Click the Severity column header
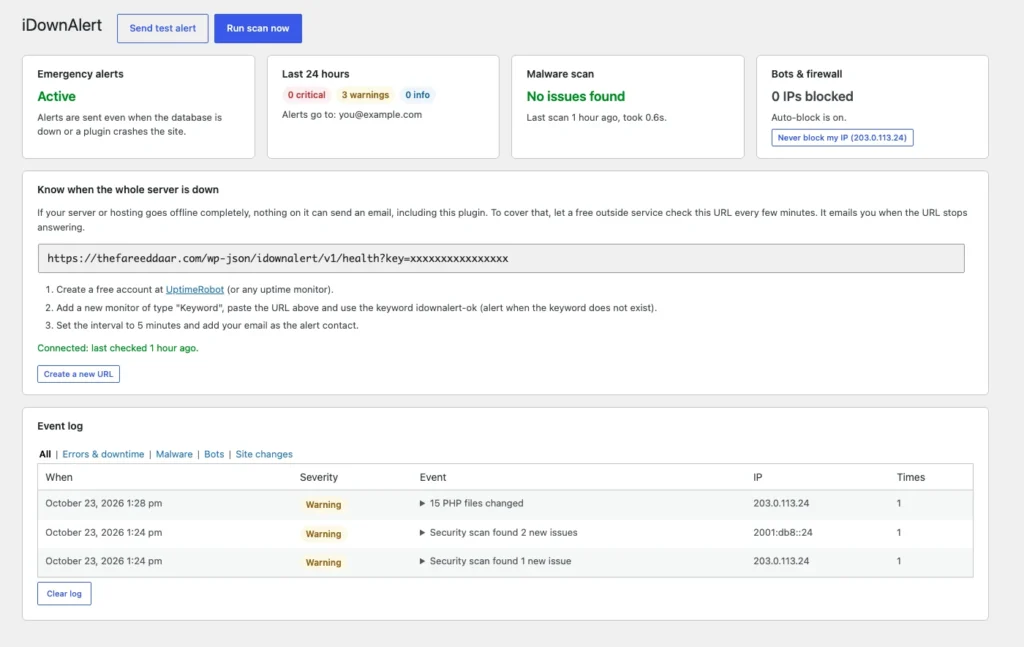The height and width of the screenshot is (647, 1024). point(319,477)
